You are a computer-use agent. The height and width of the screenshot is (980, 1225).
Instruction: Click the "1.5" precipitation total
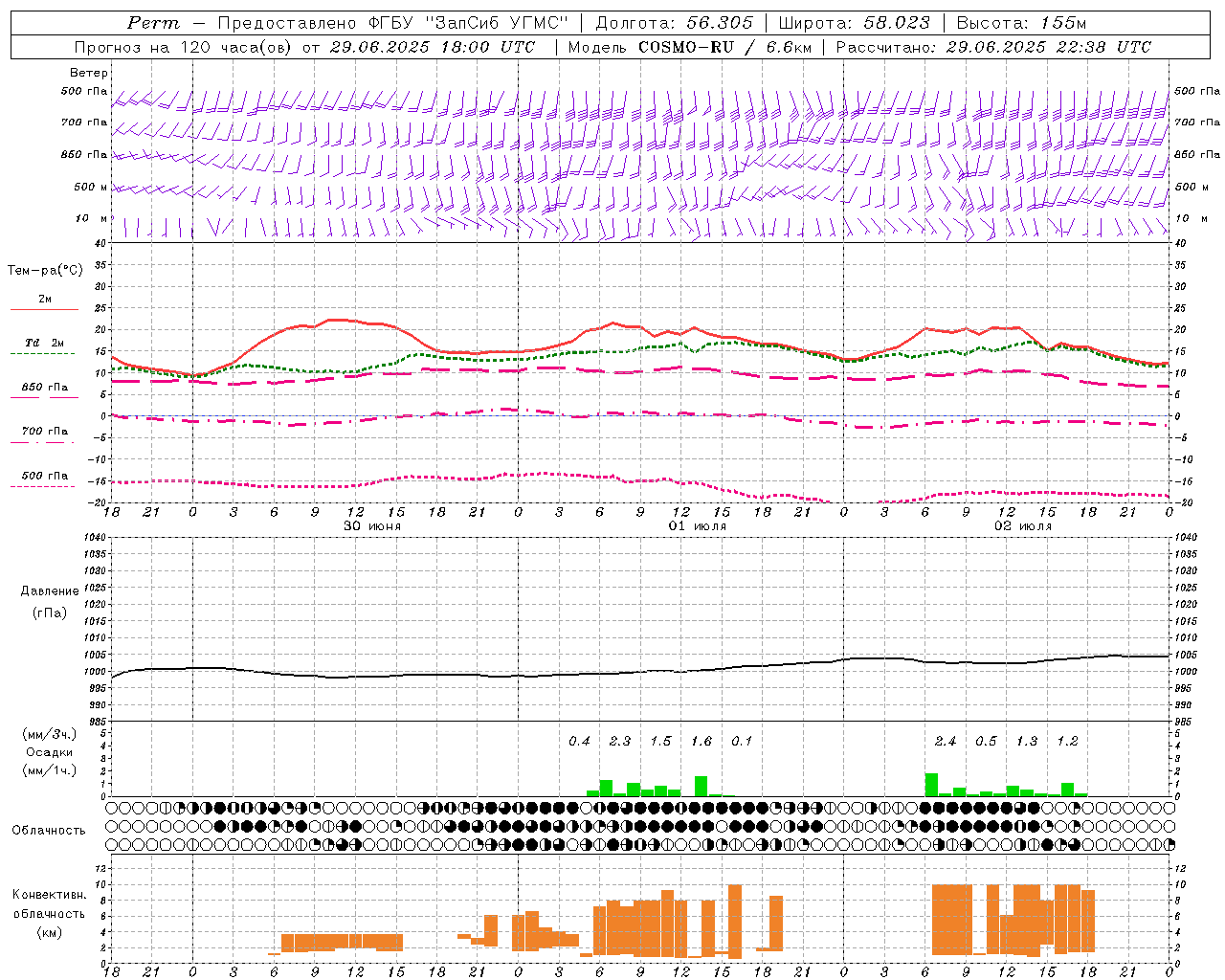[x=660, y=742]
